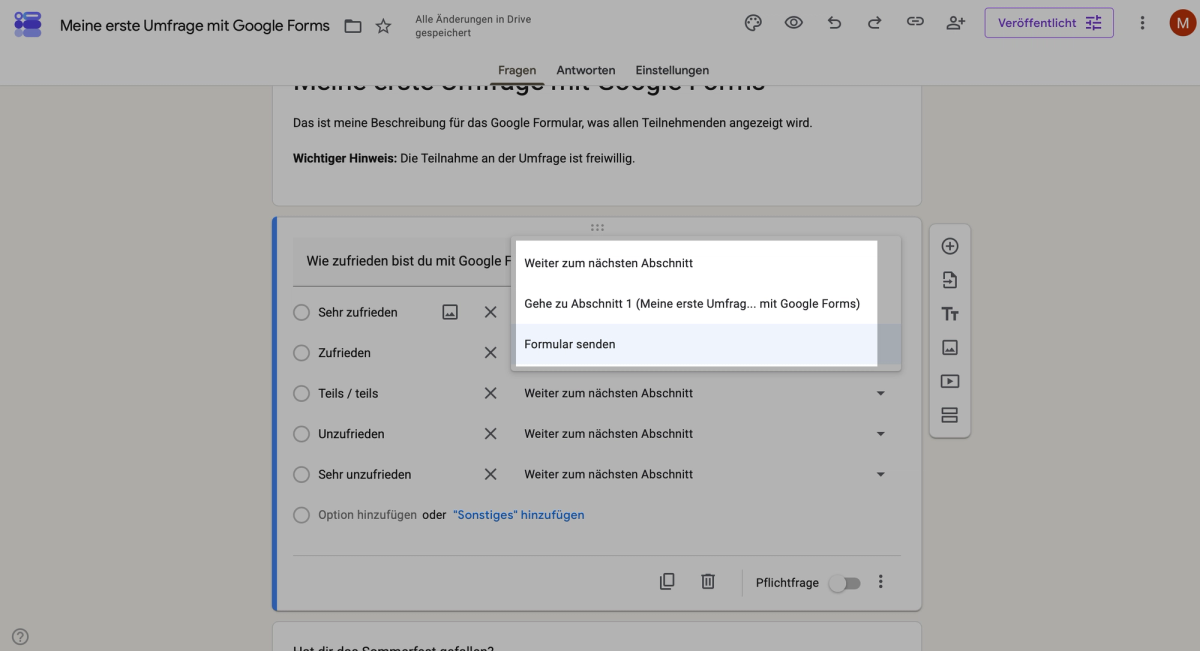Remove the Unzufrieden option
This screenshot has width=1200, height=651.
click(491, 434)
